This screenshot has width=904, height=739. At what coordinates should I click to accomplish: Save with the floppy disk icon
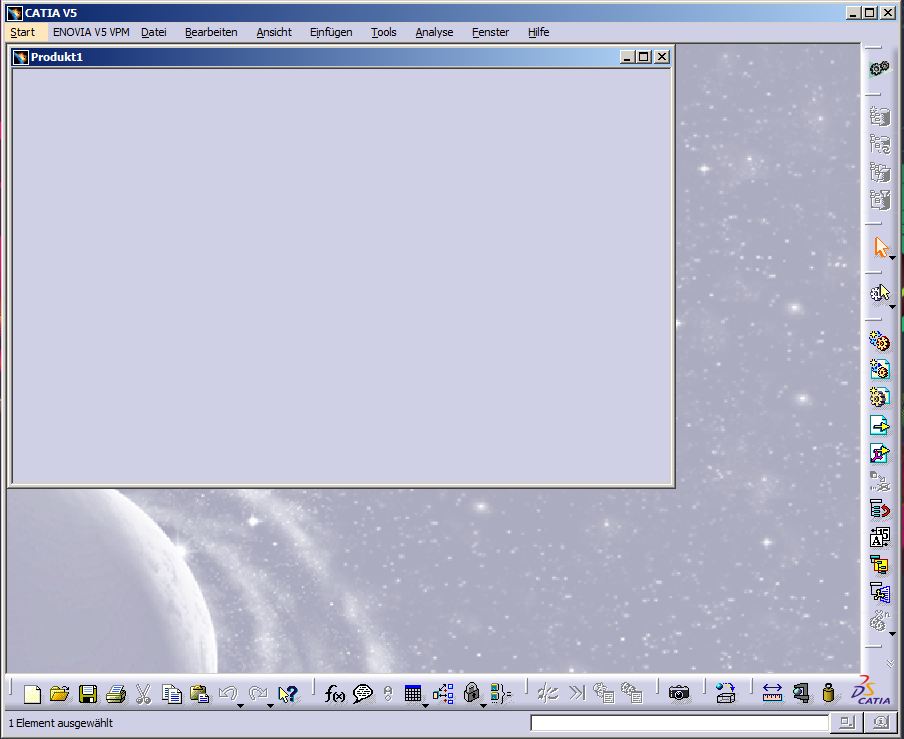tap(88, 693)
